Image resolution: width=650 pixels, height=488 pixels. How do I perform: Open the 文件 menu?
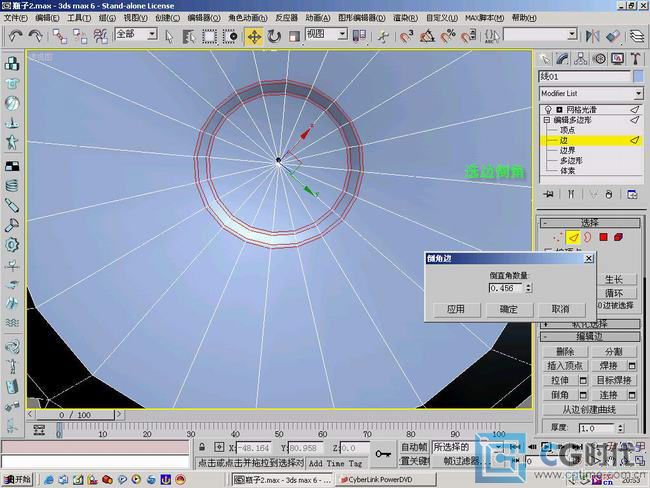pyautogui.click(x=15, y=18)
